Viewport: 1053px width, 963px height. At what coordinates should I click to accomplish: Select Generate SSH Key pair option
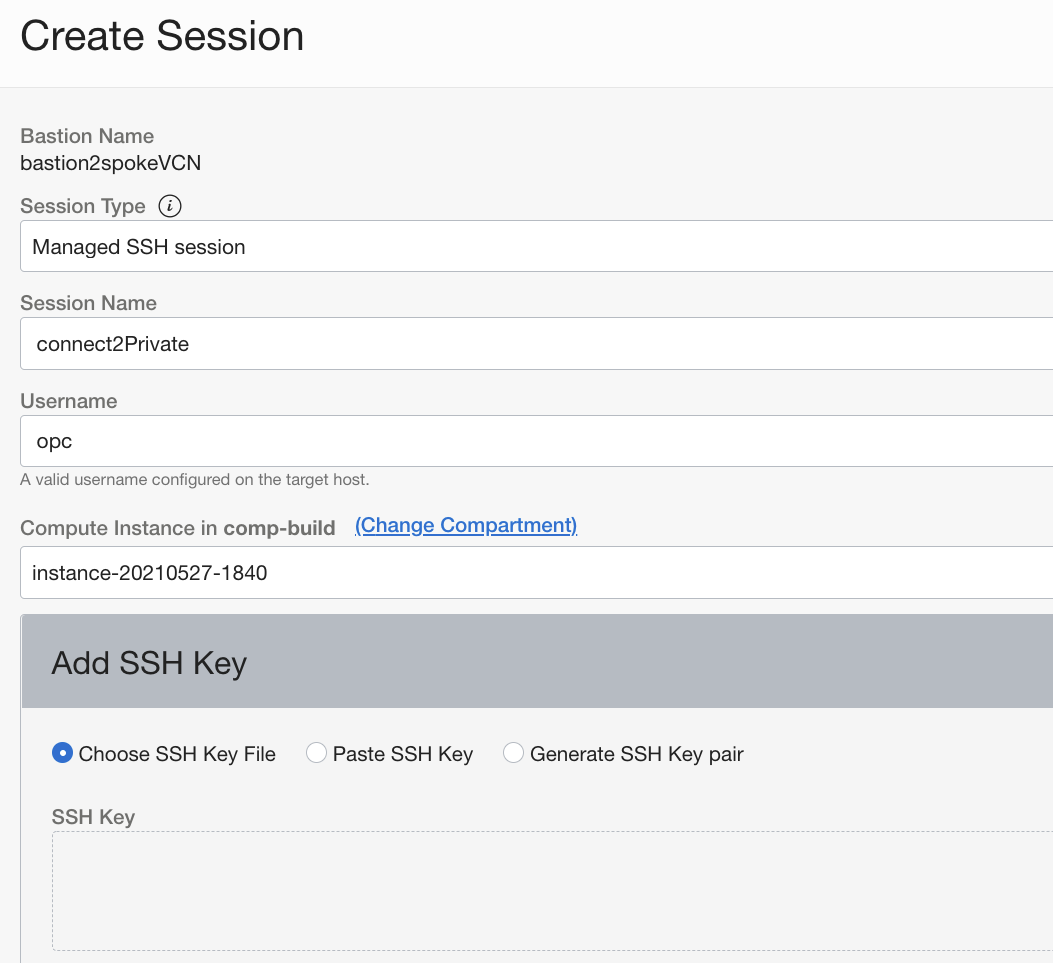coord(513,753)
